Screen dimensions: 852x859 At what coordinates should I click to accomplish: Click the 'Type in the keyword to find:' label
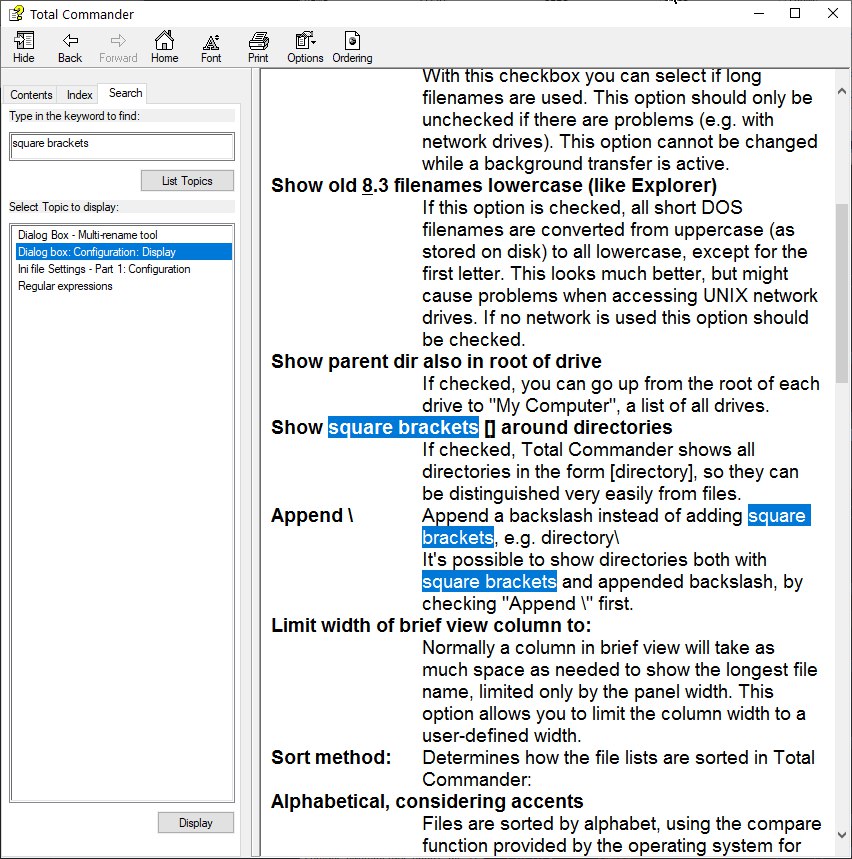[x=75, y=116]
